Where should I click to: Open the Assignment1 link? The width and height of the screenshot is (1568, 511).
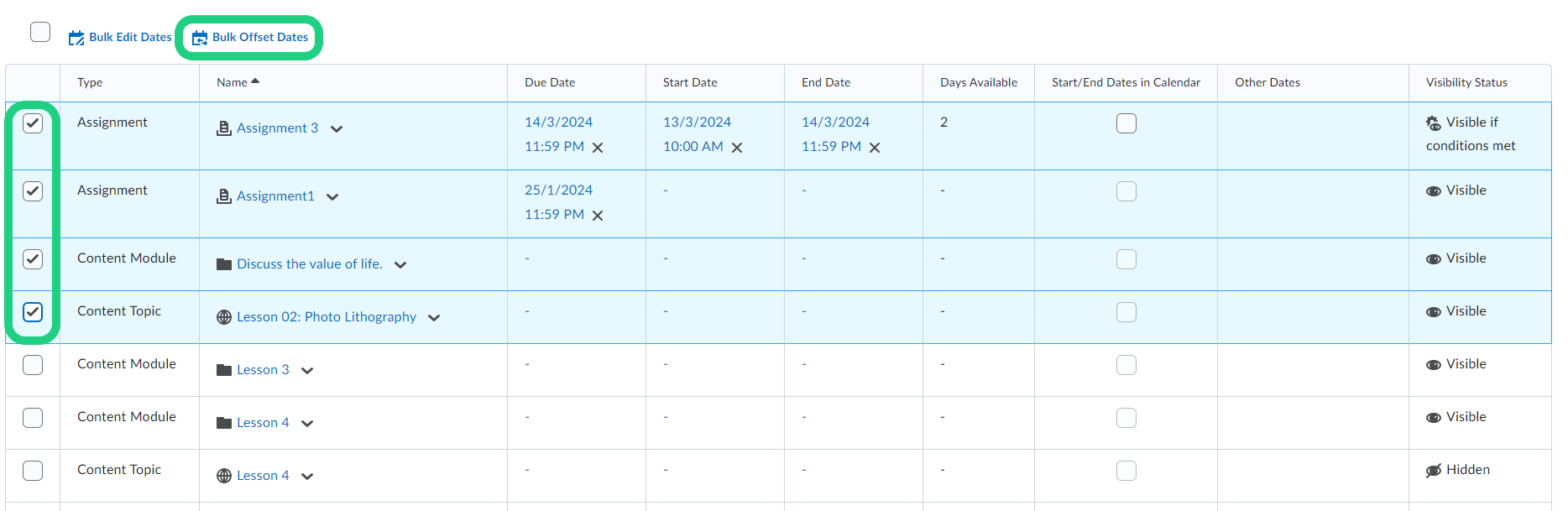pos(275,196)
